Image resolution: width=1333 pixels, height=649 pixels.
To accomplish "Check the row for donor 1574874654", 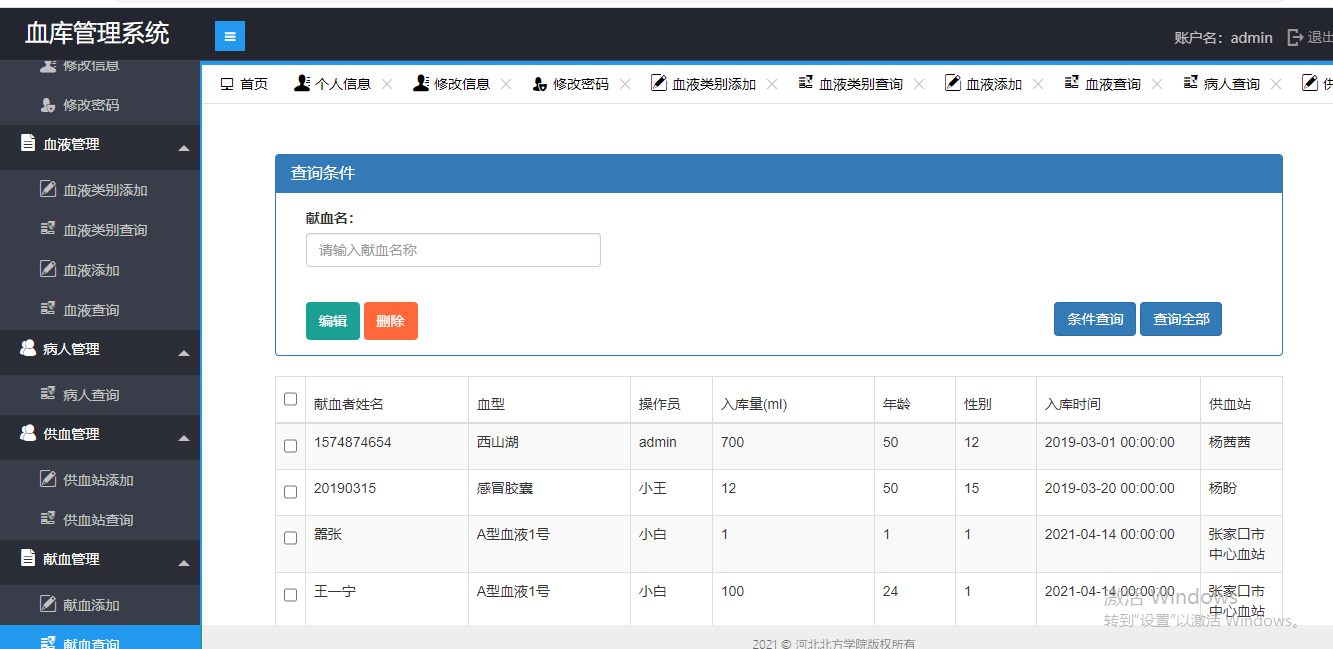I will click(291, 446).
